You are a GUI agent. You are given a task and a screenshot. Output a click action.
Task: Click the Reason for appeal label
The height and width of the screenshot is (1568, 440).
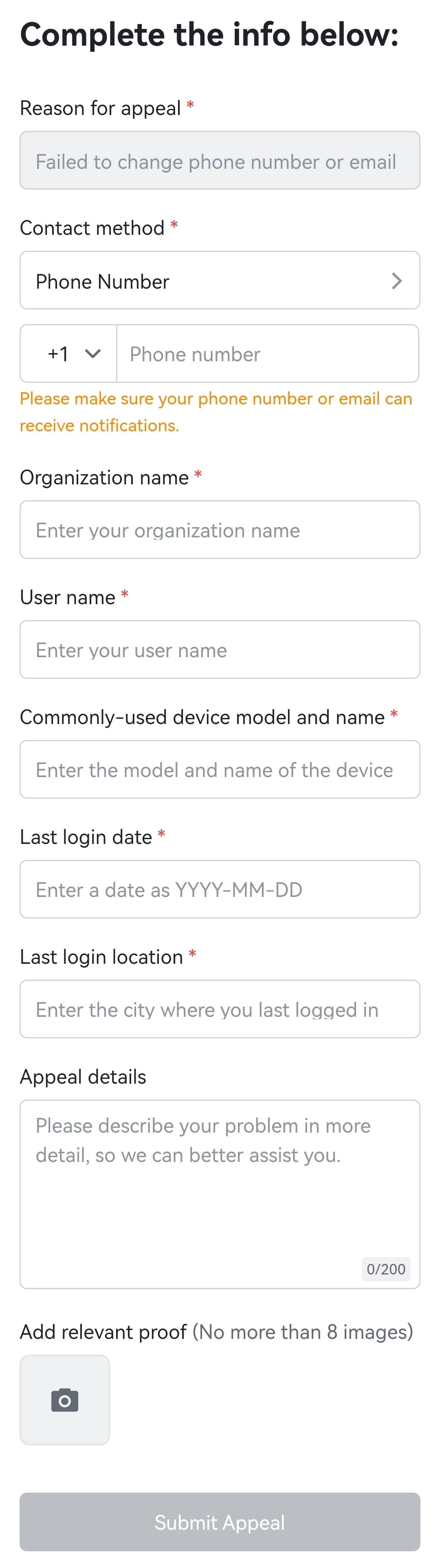coord(100,108)
